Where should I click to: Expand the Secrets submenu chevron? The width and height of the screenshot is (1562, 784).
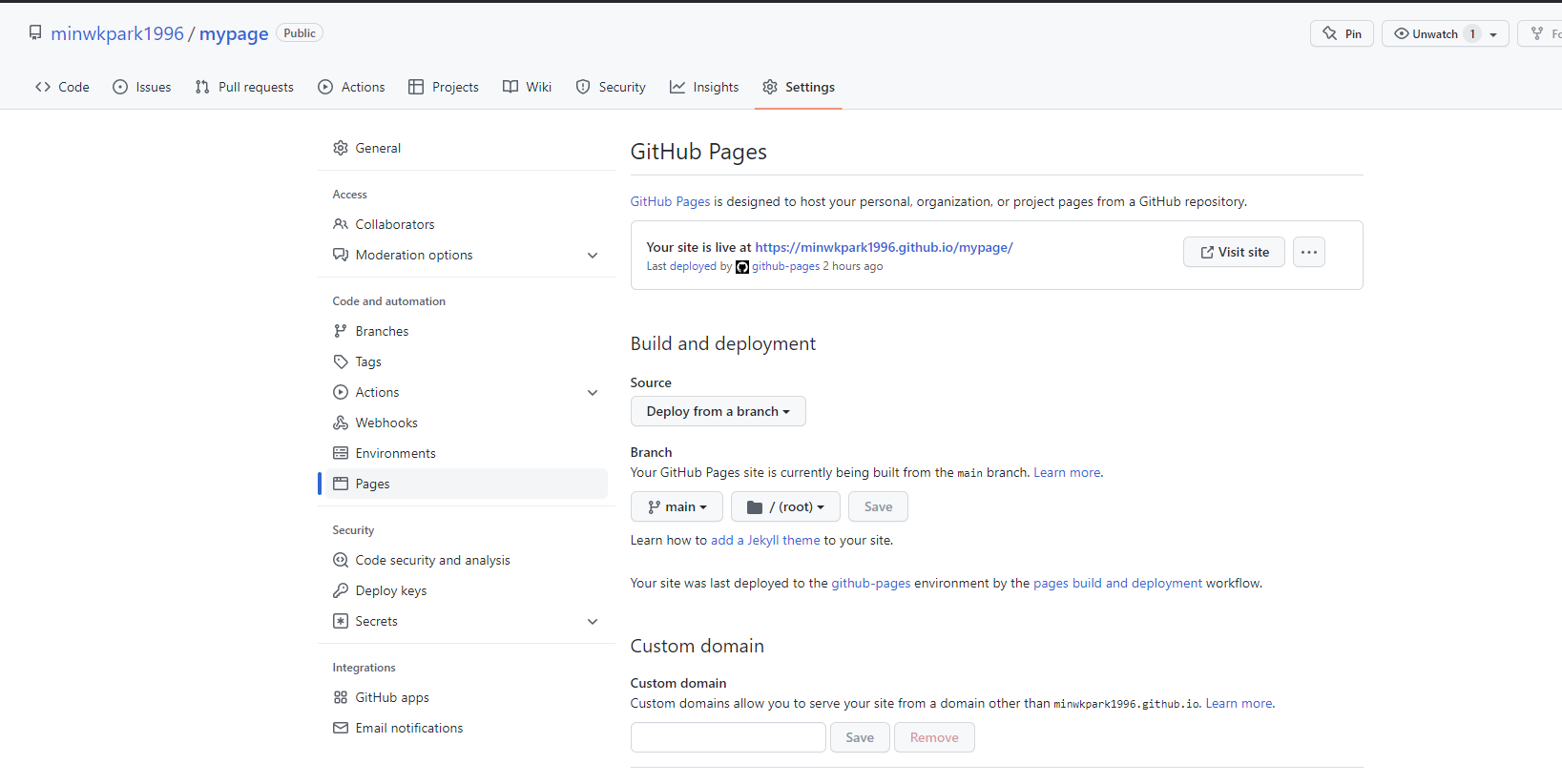click(593, 622)
